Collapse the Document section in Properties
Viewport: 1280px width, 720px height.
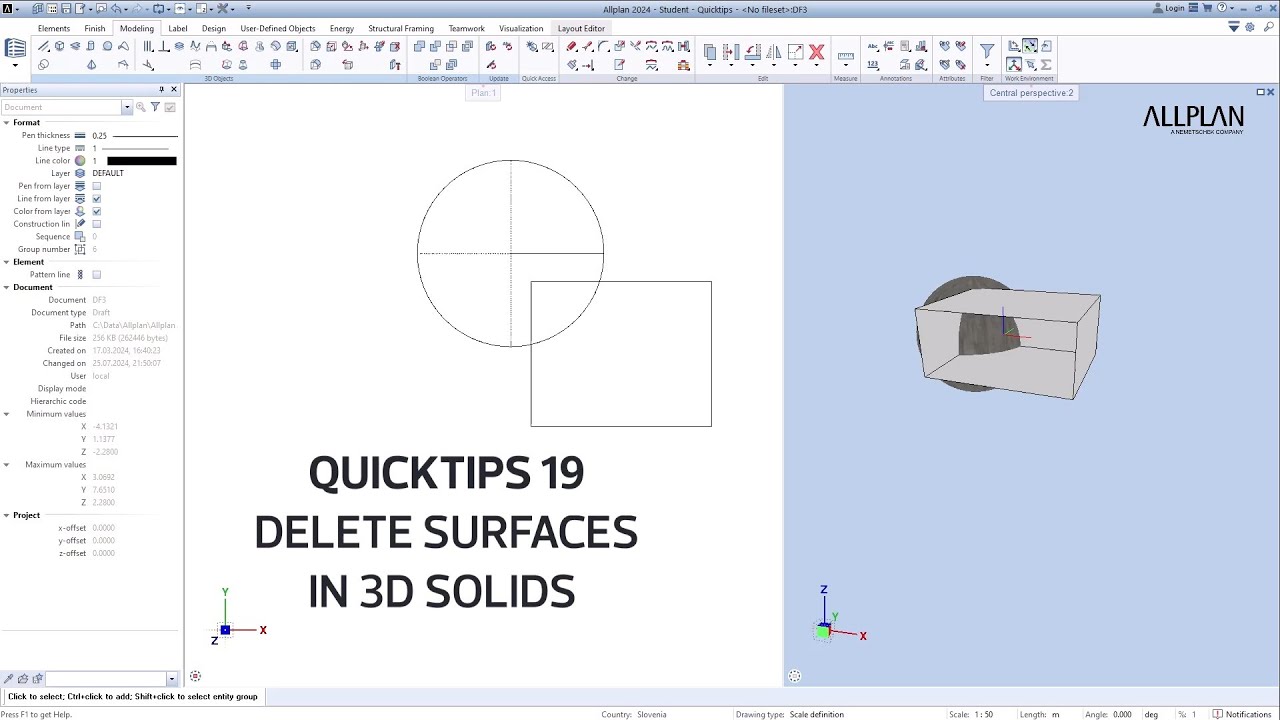[6, 287]
